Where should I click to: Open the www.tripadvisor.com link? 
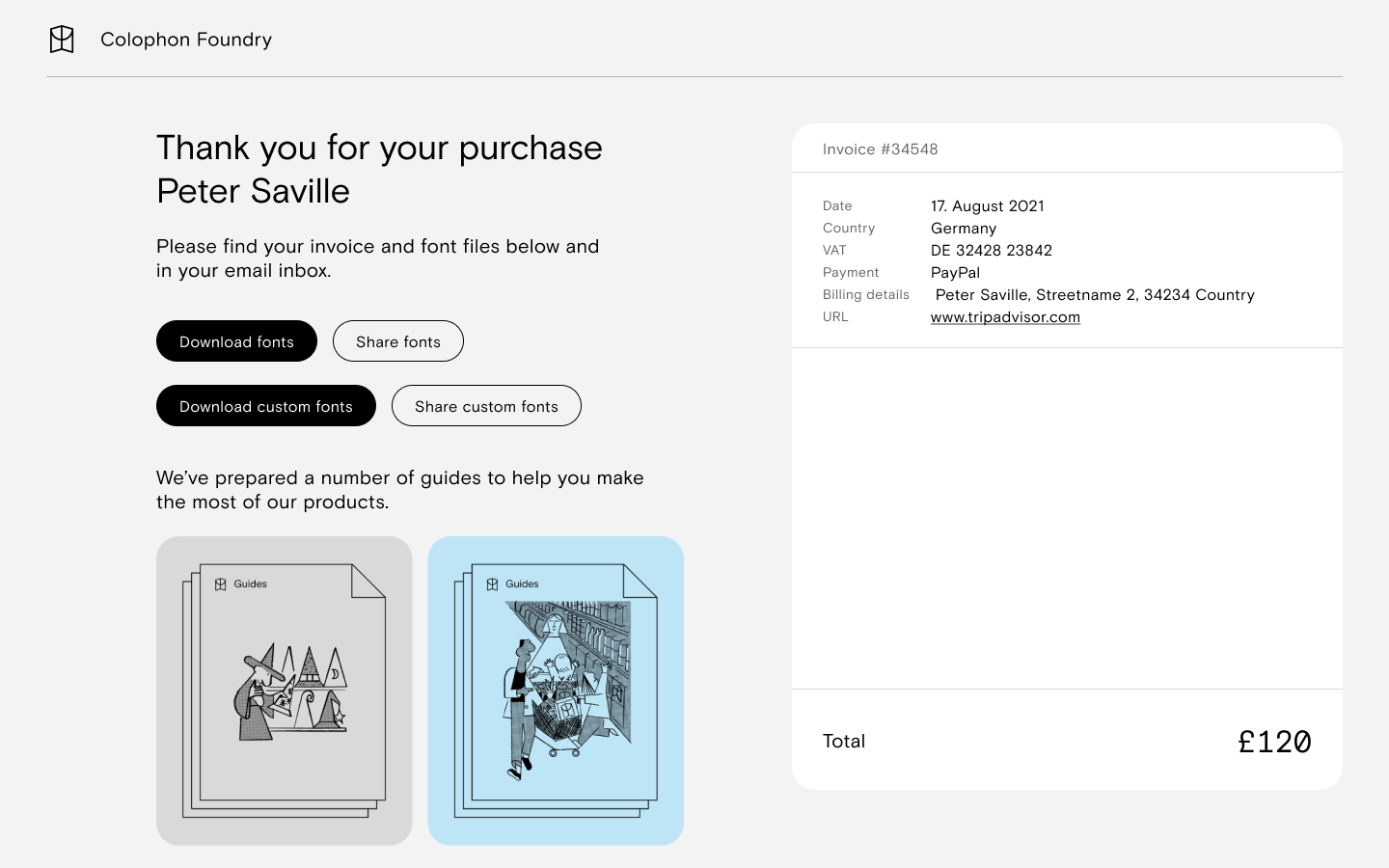point(1005,317)
